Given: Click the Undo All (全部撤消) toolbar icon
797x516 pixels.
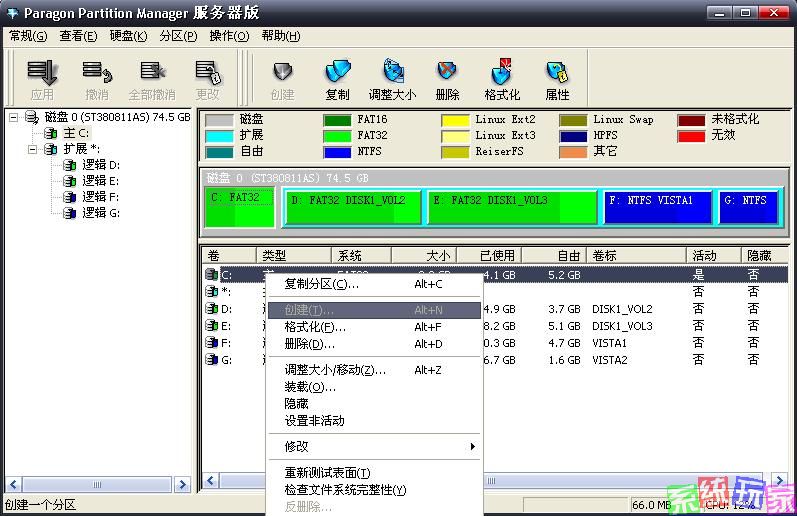Looking at the screenshot, I should (x=152, y=72).
